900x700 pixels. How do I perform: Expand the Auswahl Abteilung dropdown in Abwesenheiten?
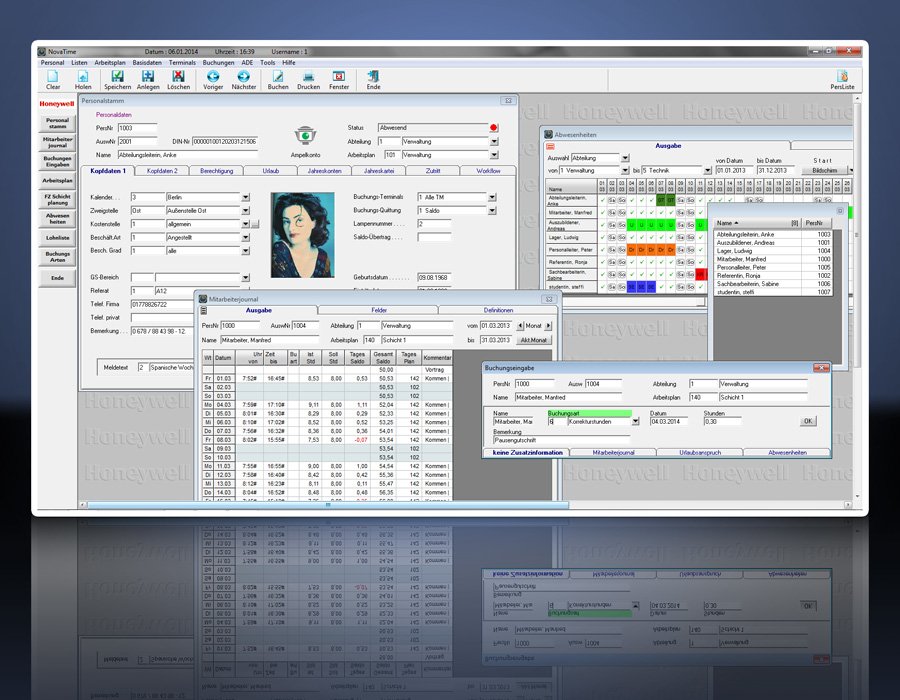pos(625,158)
